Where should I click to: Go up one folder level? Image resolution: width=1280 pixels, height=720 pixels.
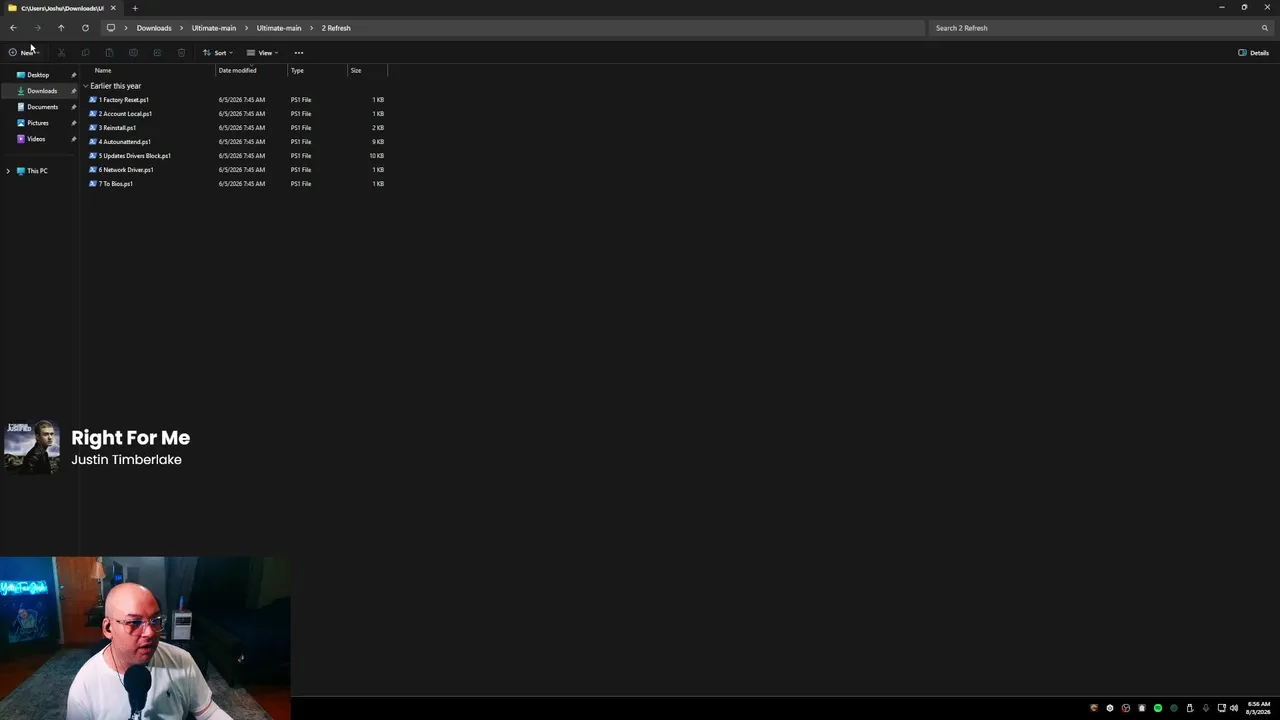[x=61, y=28]
